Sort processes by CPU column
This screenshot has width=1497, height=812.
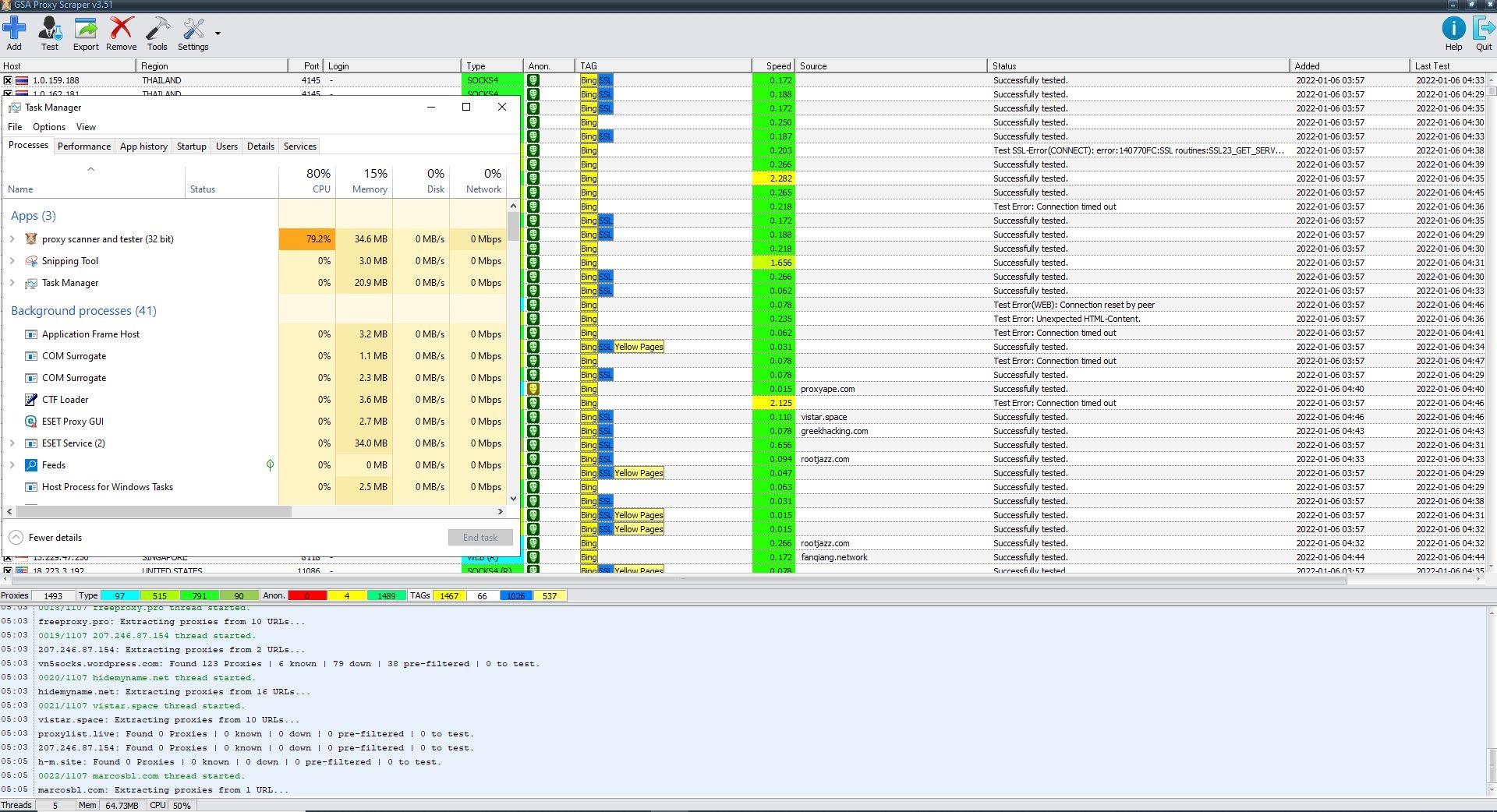click(x=307, y=180)
